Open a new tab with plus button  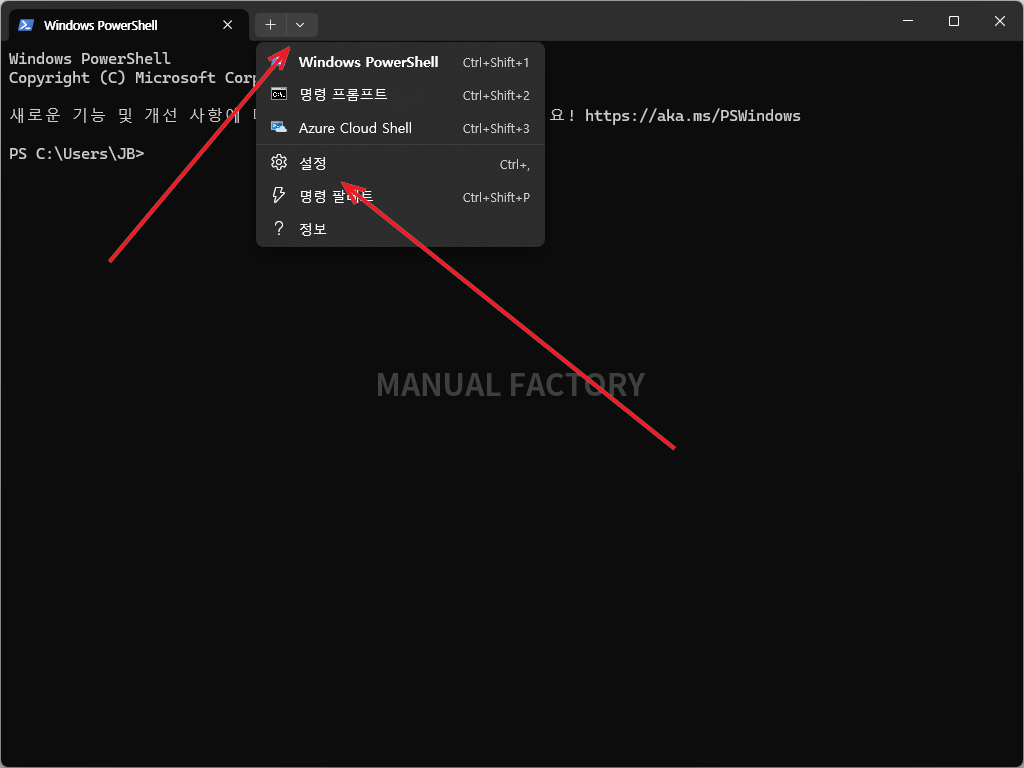point(270,25)
